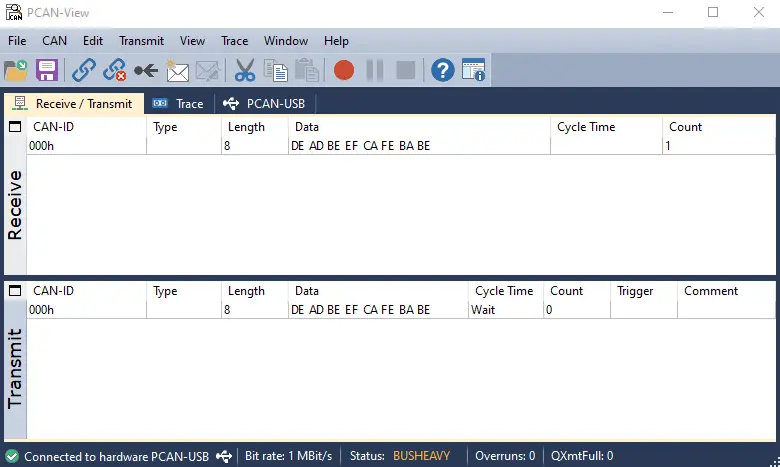The width and height of the screenshot is (780, 467).
Task: Click the Disconnect broken link icon
Action: (x=115, y=70)
